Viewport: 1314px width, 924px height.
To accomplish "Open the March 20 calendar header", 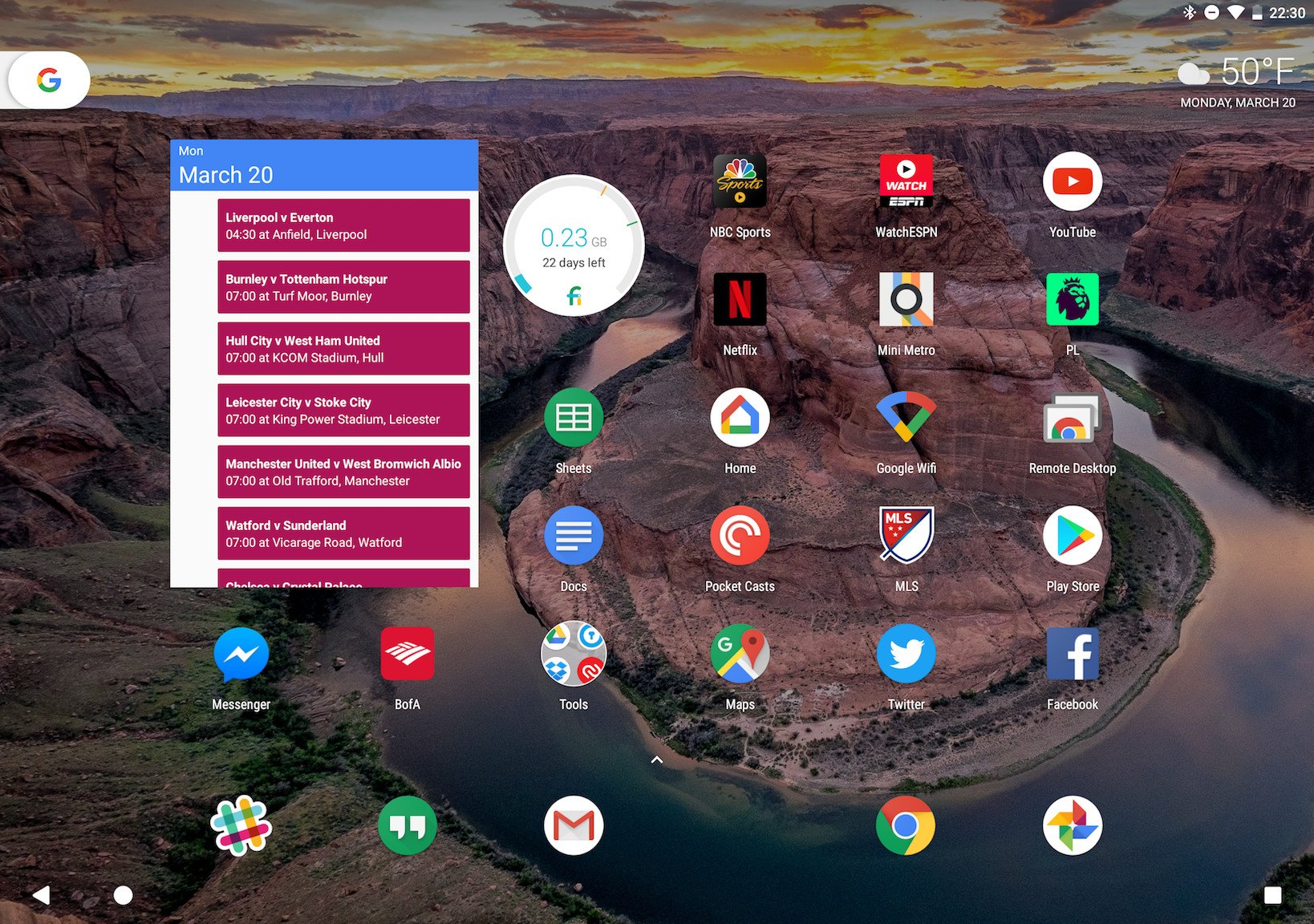I will (x=324, y=165).
